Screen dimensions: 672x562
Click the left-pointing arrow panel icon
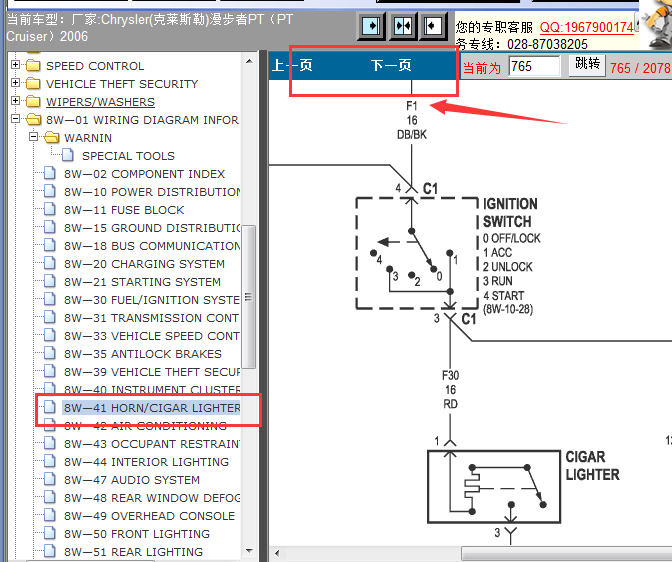(433, 26)
